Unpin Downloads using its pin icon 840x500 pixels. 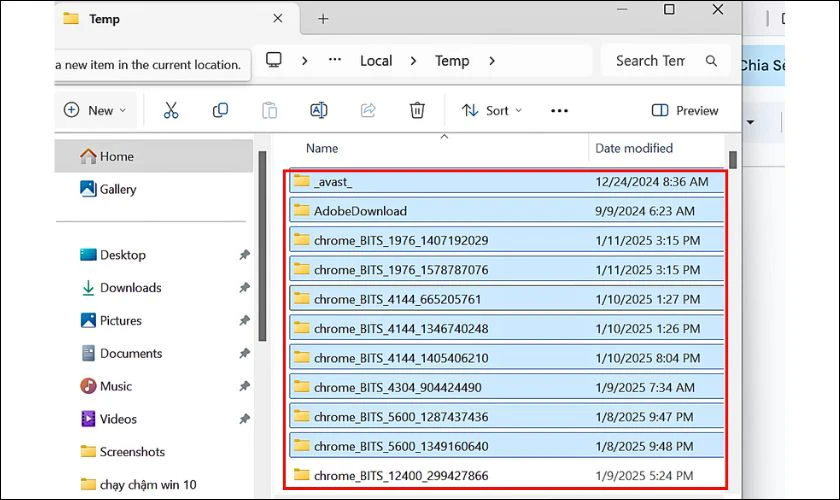click(x=244, y=288)
